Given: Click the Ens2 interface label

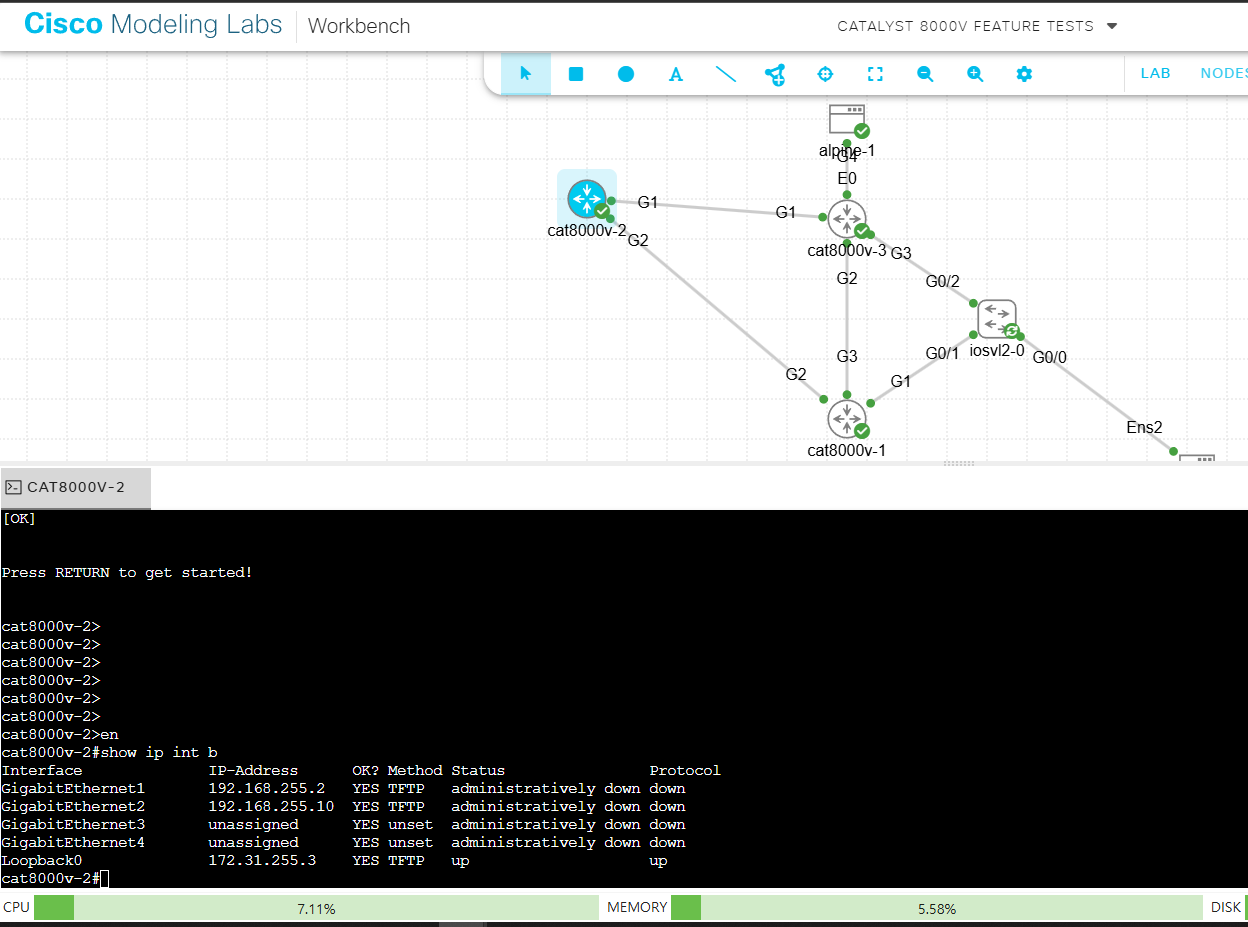Looking at the screenshot, I should tap(1145, 427).
